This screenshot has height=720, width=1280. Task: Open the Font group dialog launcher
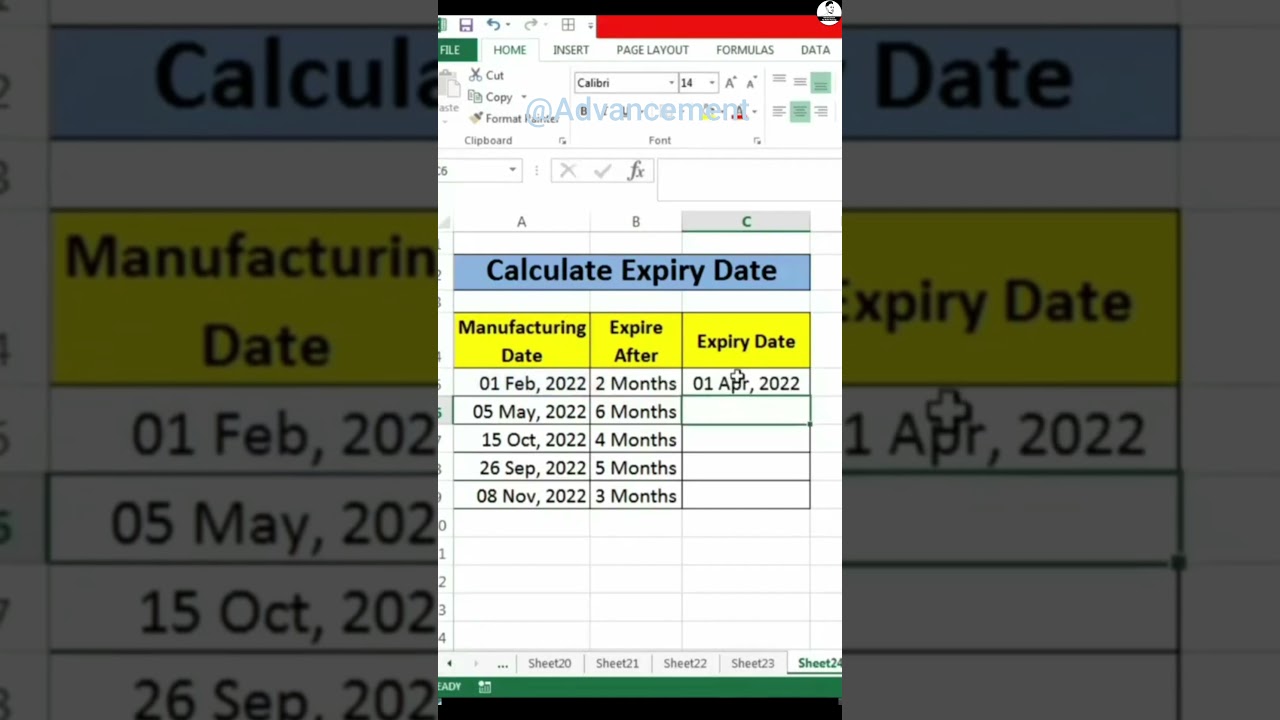(x=757, y=141)
